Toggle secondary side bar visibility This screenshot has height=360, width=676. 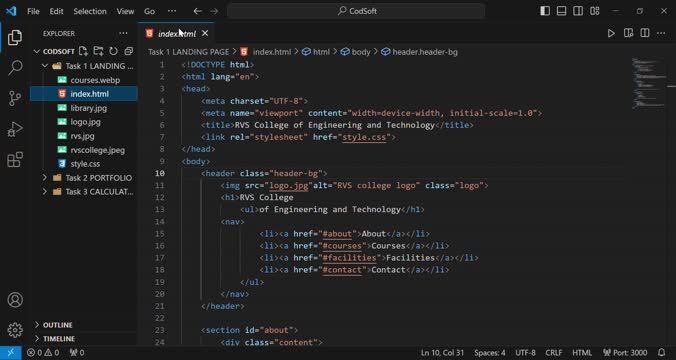tap(578, 11)
